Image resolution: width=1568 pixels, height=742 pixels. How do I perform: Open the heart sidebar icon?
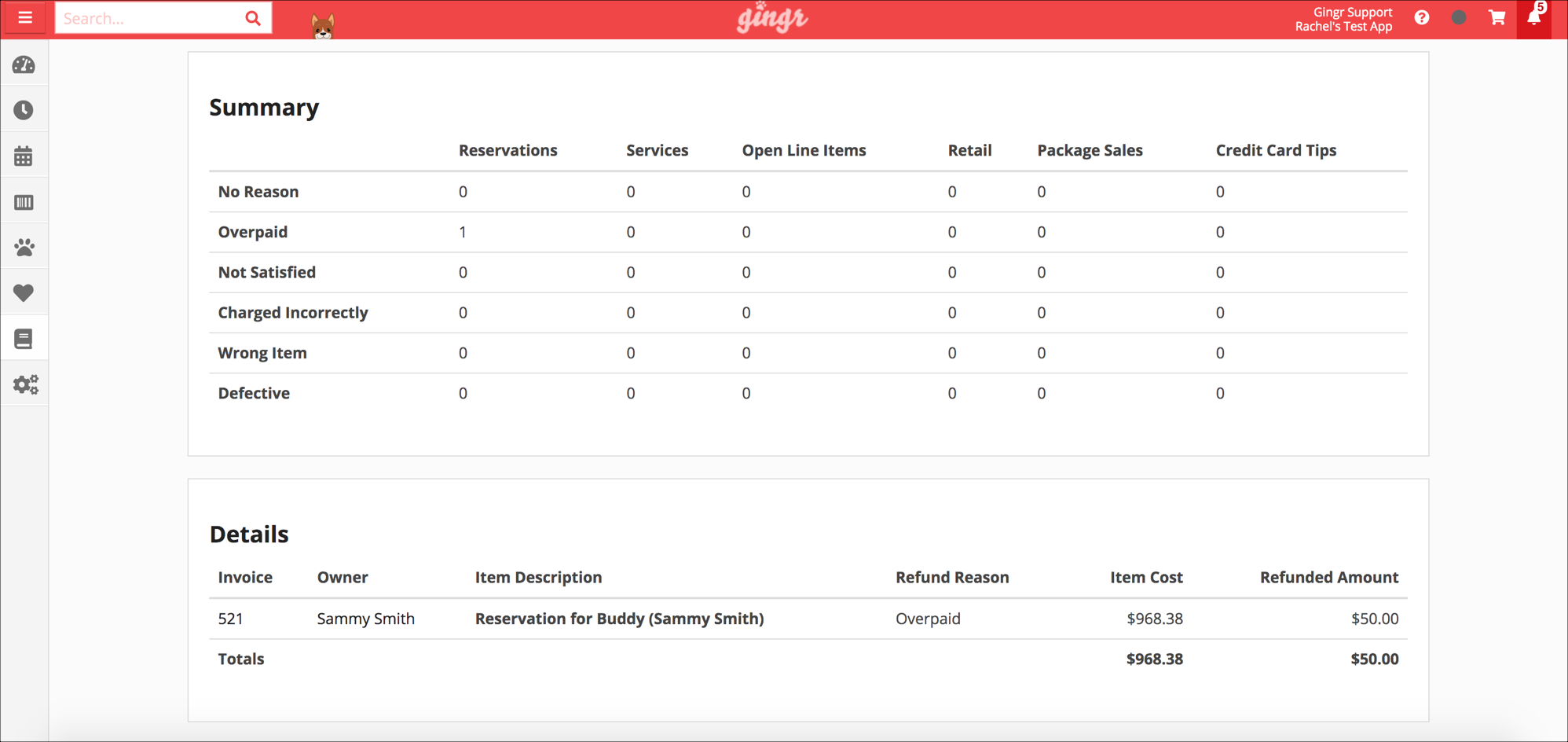tap(24, 293)
